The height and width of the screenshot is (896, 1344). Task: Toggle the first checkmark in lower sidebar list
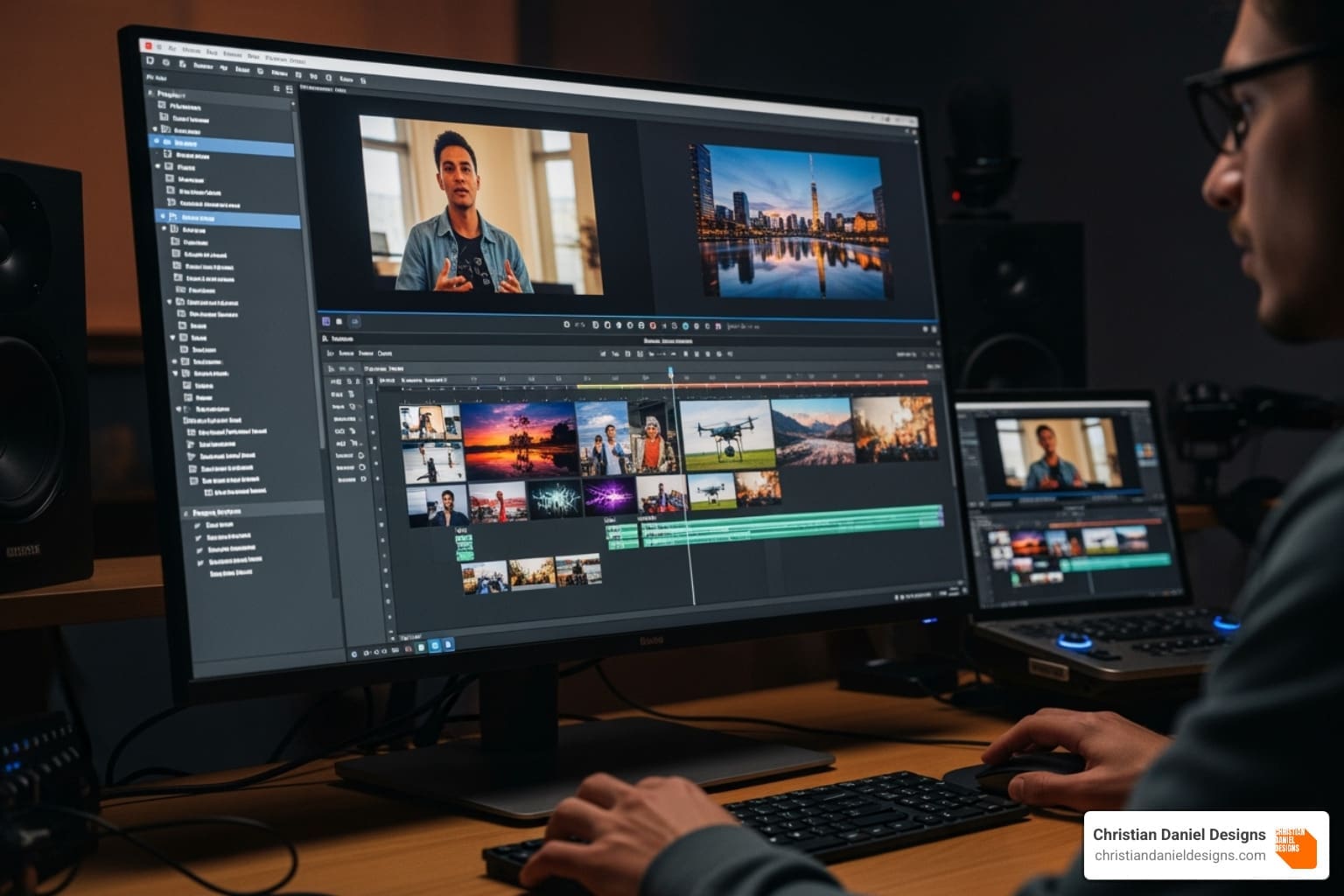coord(198,525)
